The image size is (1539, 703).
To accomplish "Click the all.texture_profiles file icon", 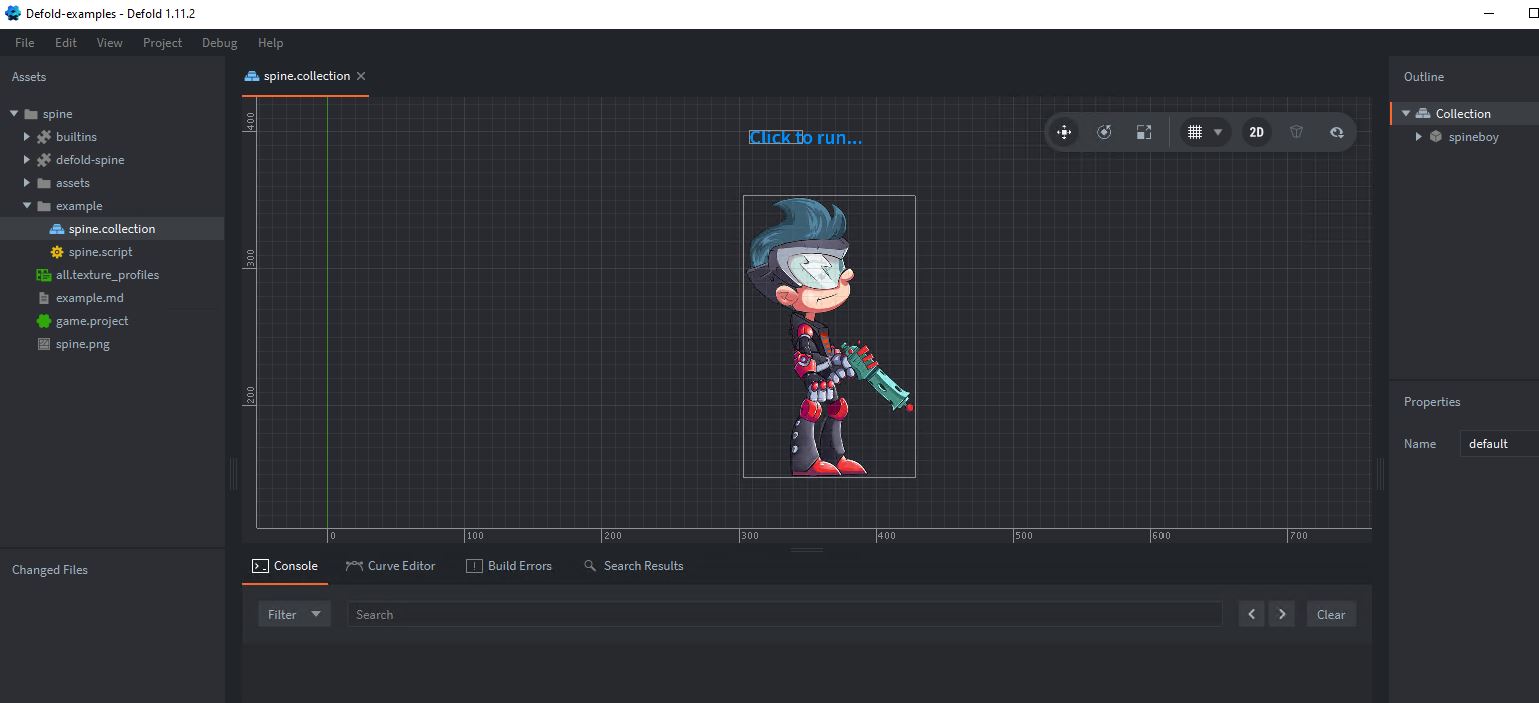I will pyautogui.click(x=43, y=275).
